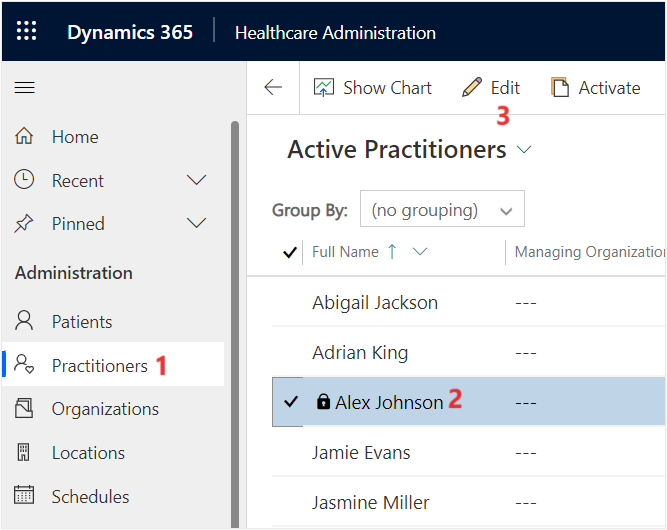Click the Activate command icon
Screen dimensions: 667x530
(x=561, y=88)
